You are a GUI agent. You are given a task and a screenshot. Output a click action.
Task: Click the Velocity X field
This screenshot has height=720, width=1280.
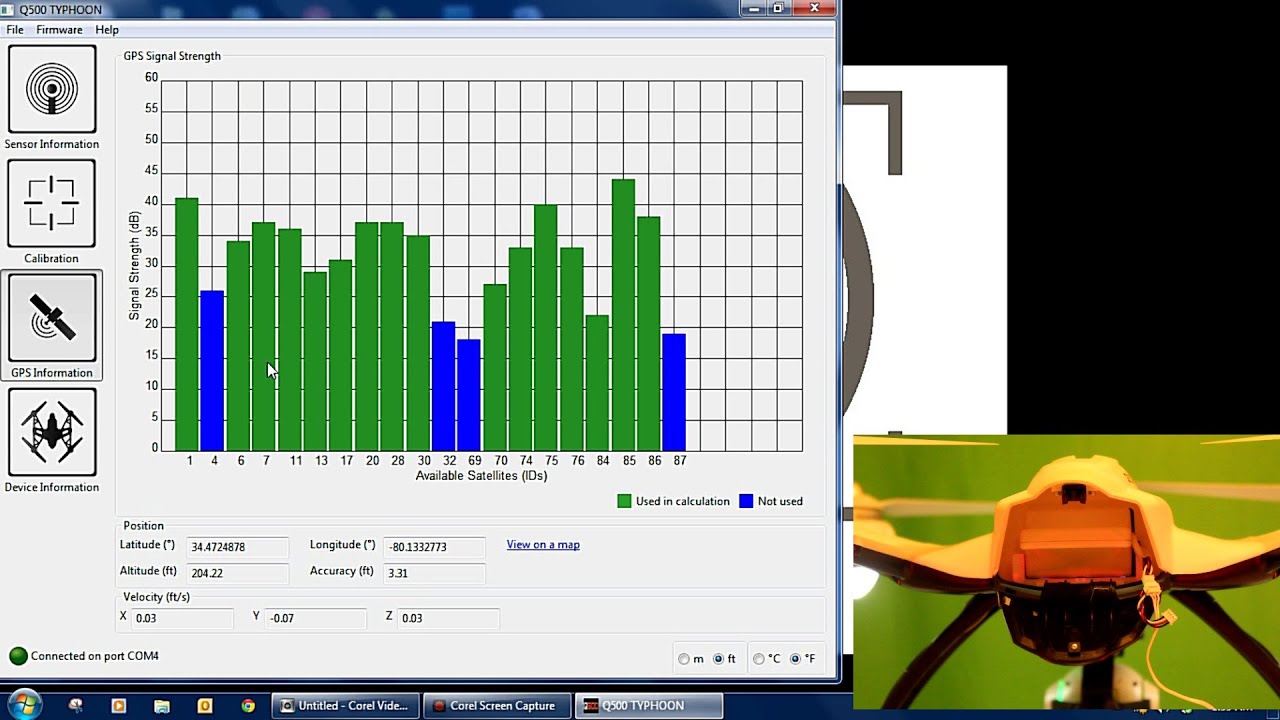pyautogui.click(x=182, y=618)
